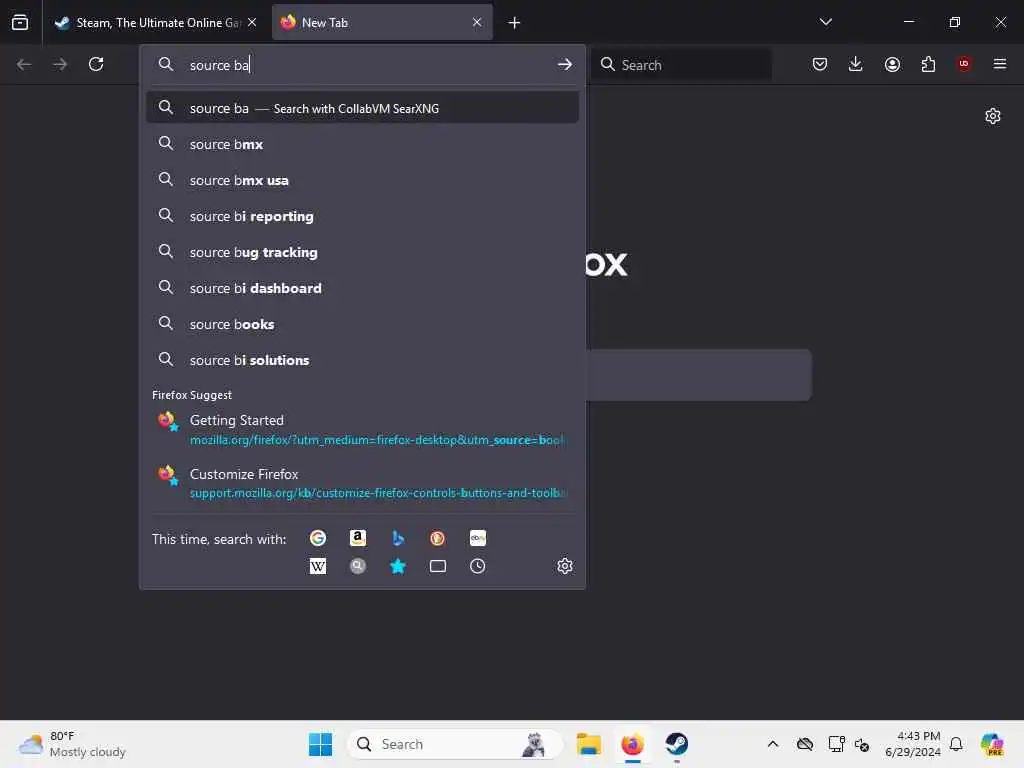Select 'source ba' Search with CollabVM SearXNG
Screen dimensions: 1024x768
point(362,108)
